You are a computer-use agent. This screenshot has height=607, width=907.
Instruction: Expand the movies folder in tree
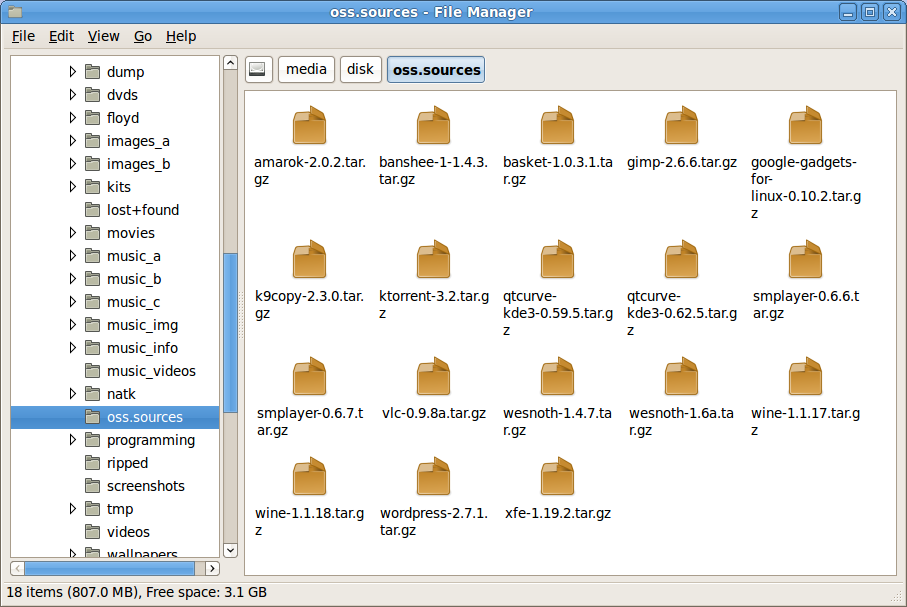(72, 233)
